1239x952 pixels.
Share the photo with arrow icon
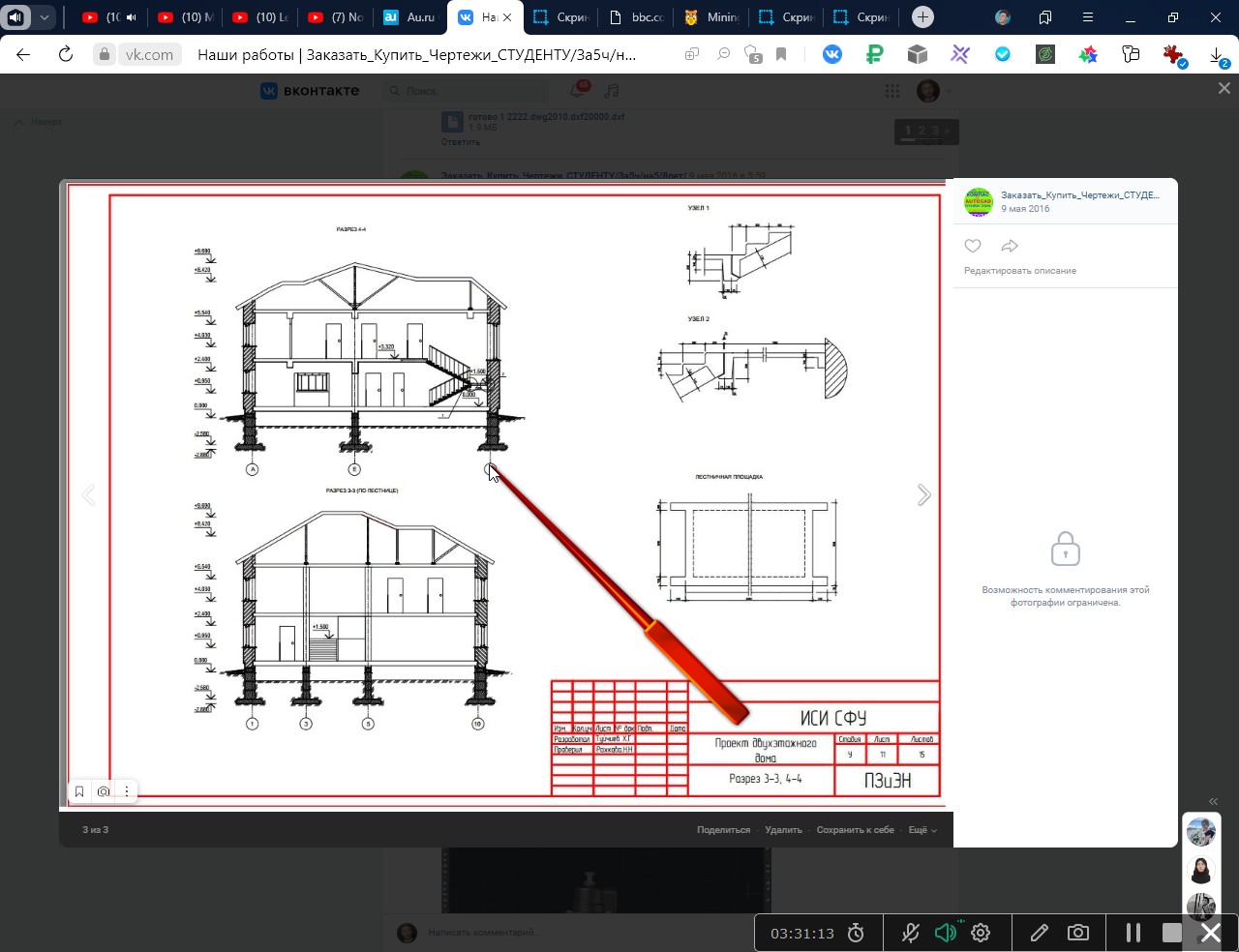click(x=1010, y=246)
